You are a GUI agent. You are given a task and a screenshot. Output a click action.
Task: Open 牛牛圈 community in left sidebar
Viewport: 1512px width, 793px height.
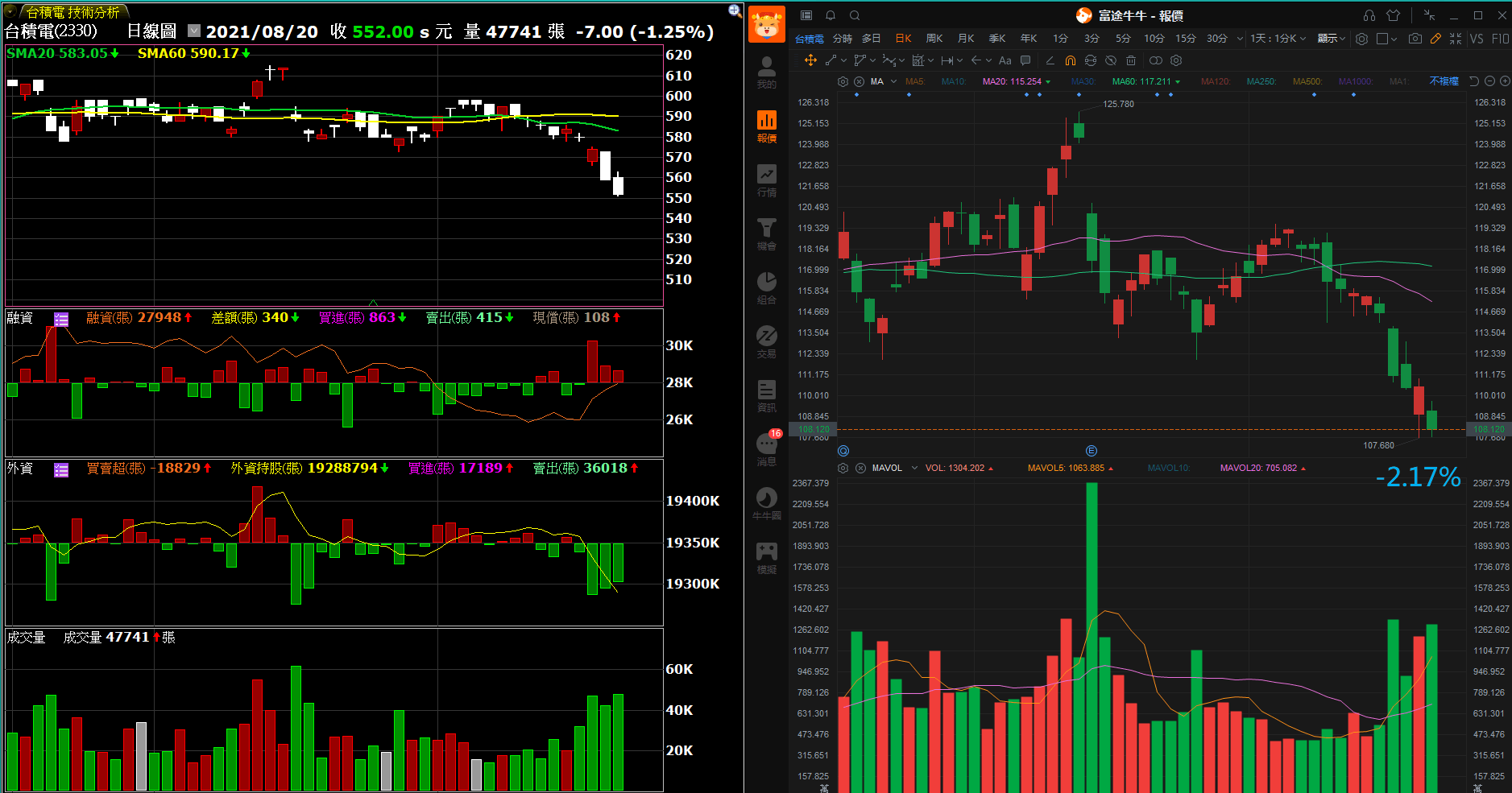[x=767, y=504]
